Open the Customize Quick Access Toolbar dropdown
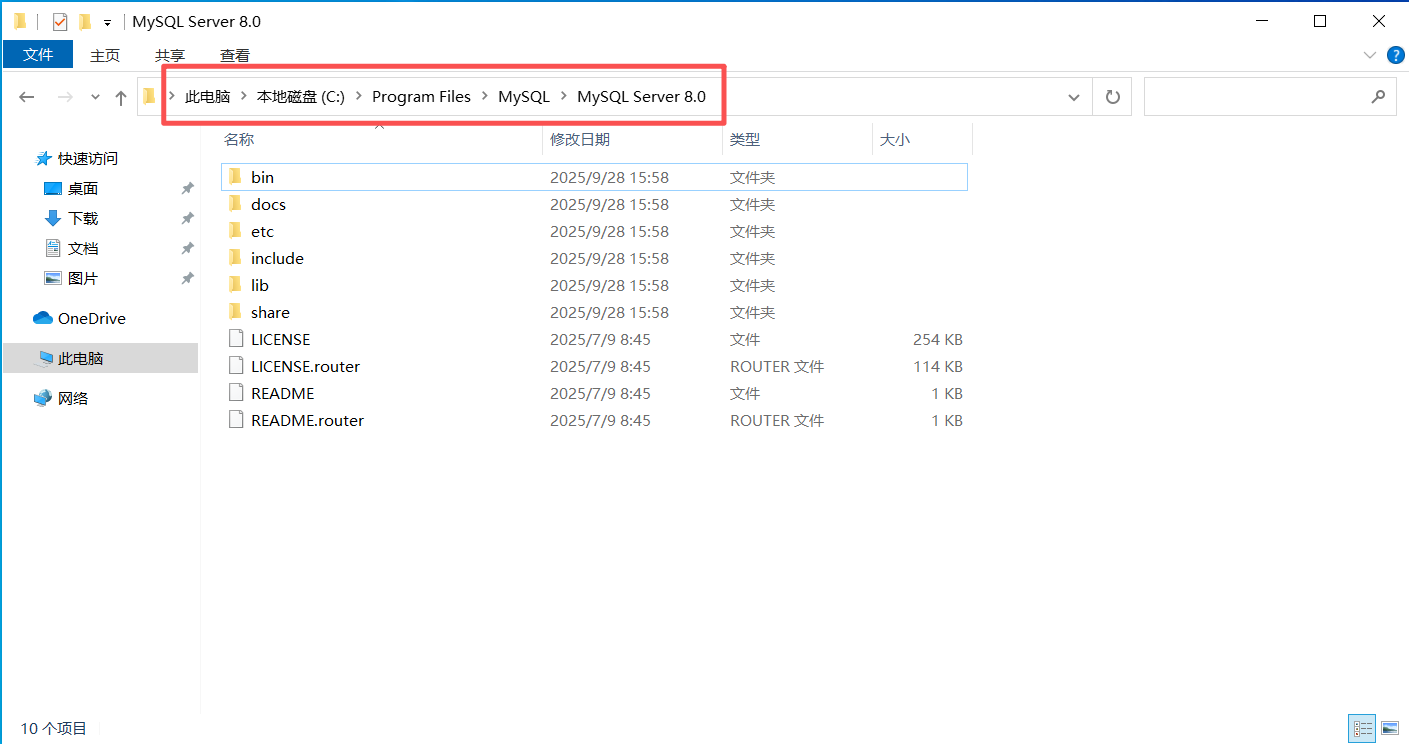 click(107, 22)
